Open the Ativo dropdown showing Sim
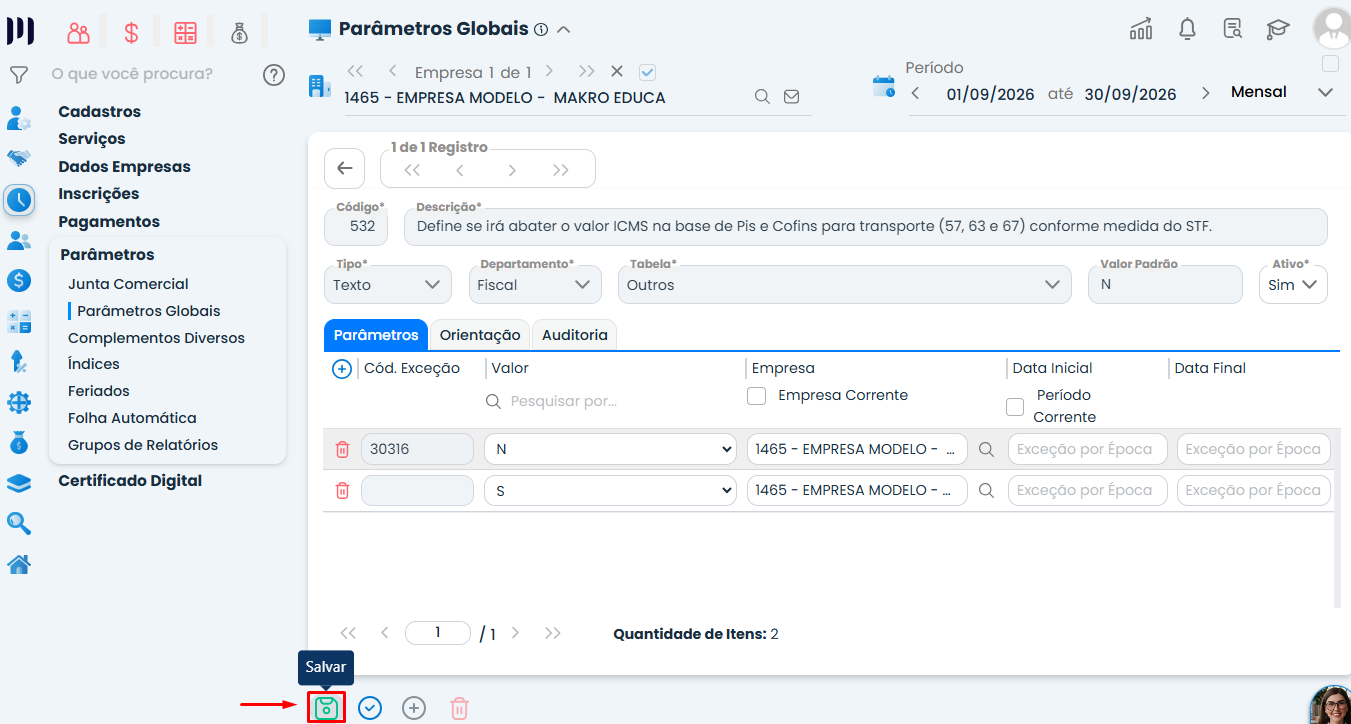Viewport: 1351px width, 724px height. (1293, 285)
